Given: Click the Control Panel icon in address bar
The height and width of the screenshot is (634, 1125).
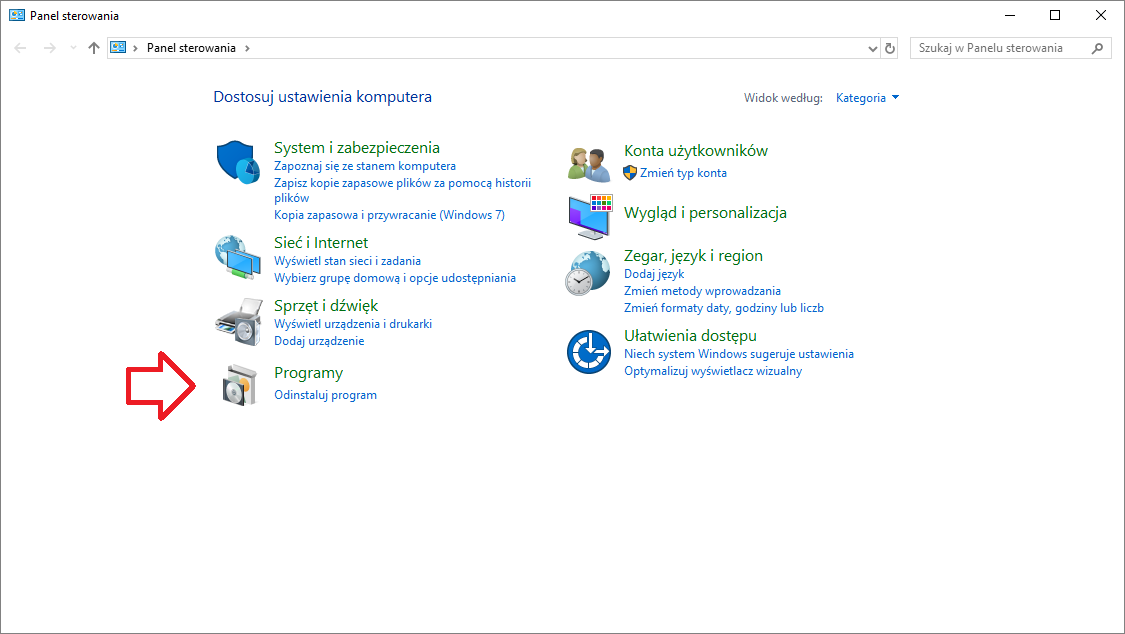Looking at the screenshot, I should 118,47.
